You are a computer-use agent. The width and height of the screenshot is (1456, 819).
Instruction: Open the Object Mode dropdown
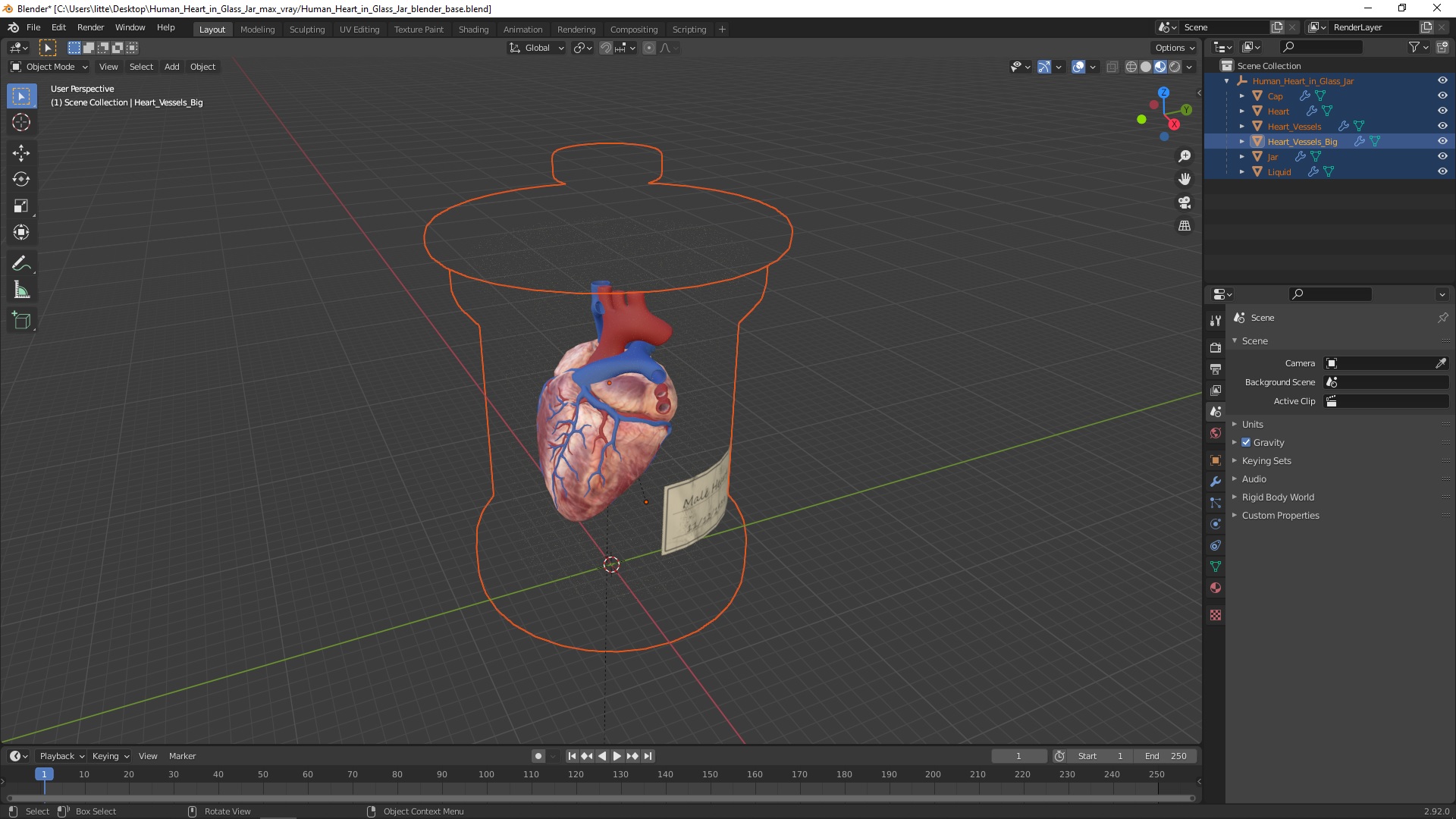click(x=49, y=67)
